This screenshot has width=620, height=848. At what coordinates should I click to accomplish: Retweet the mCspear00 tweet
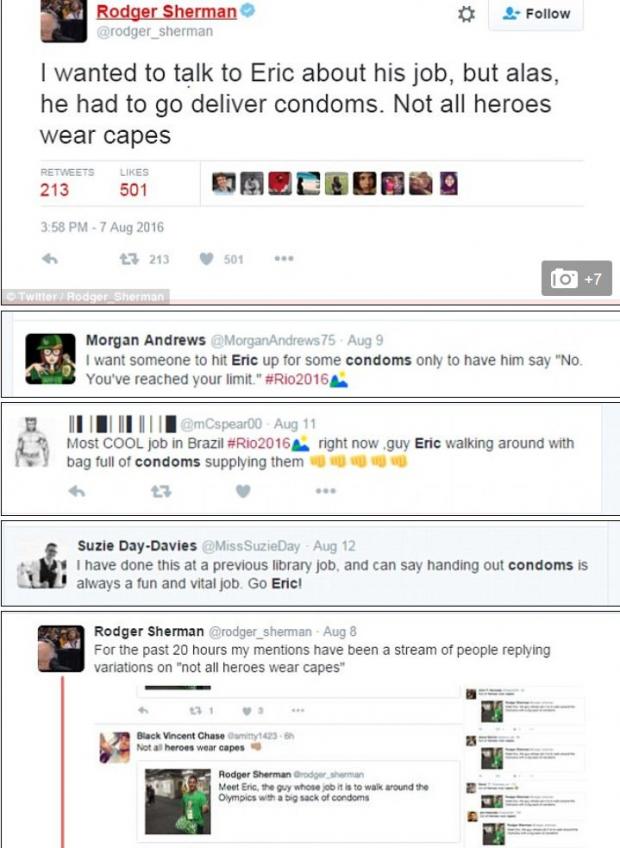(x=161, y=491)
